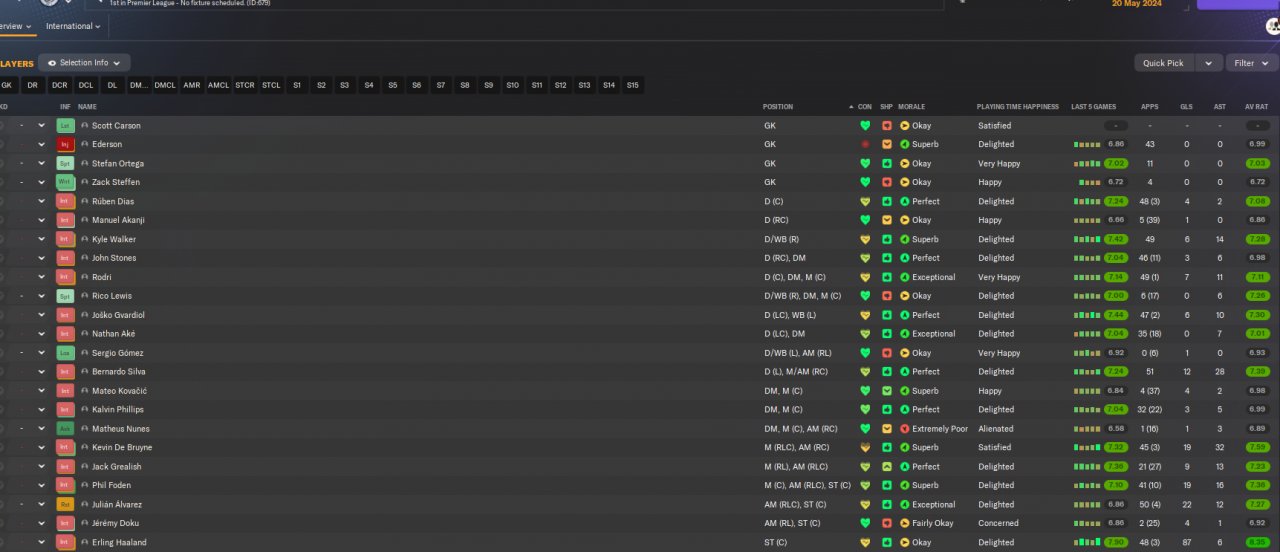Click Sergio Gómez's Loa status badge
1280x552 pixels.
[65, 353]
